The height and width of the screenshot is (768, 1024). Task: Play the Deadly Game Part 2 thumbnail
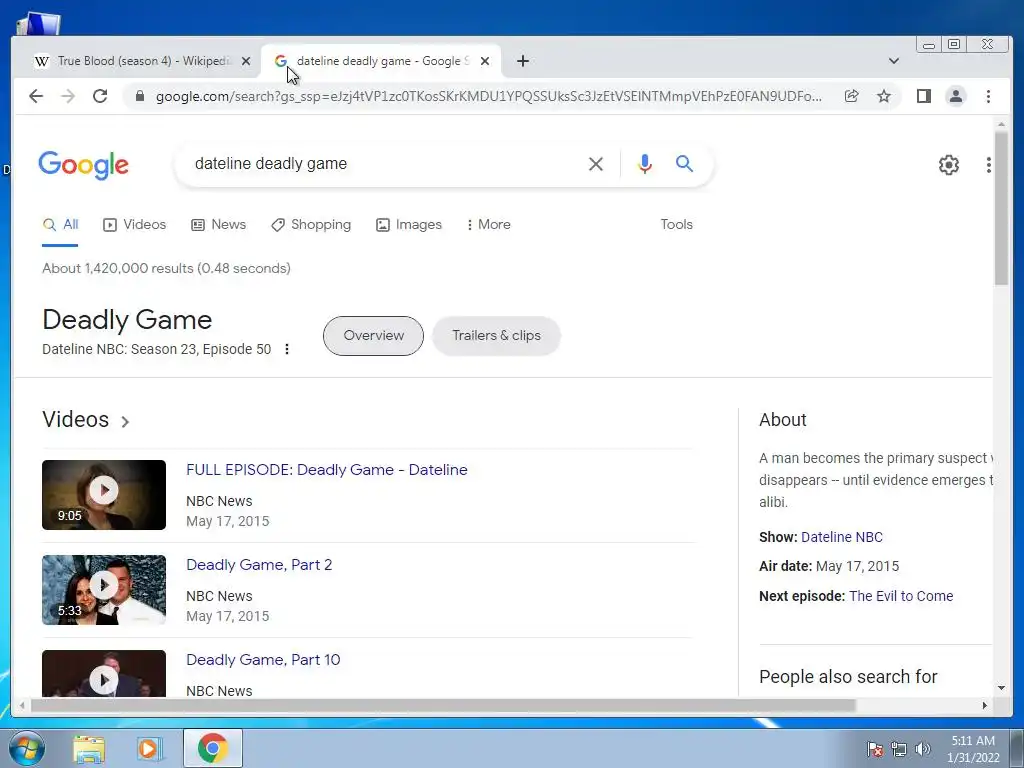coord(104,590)
